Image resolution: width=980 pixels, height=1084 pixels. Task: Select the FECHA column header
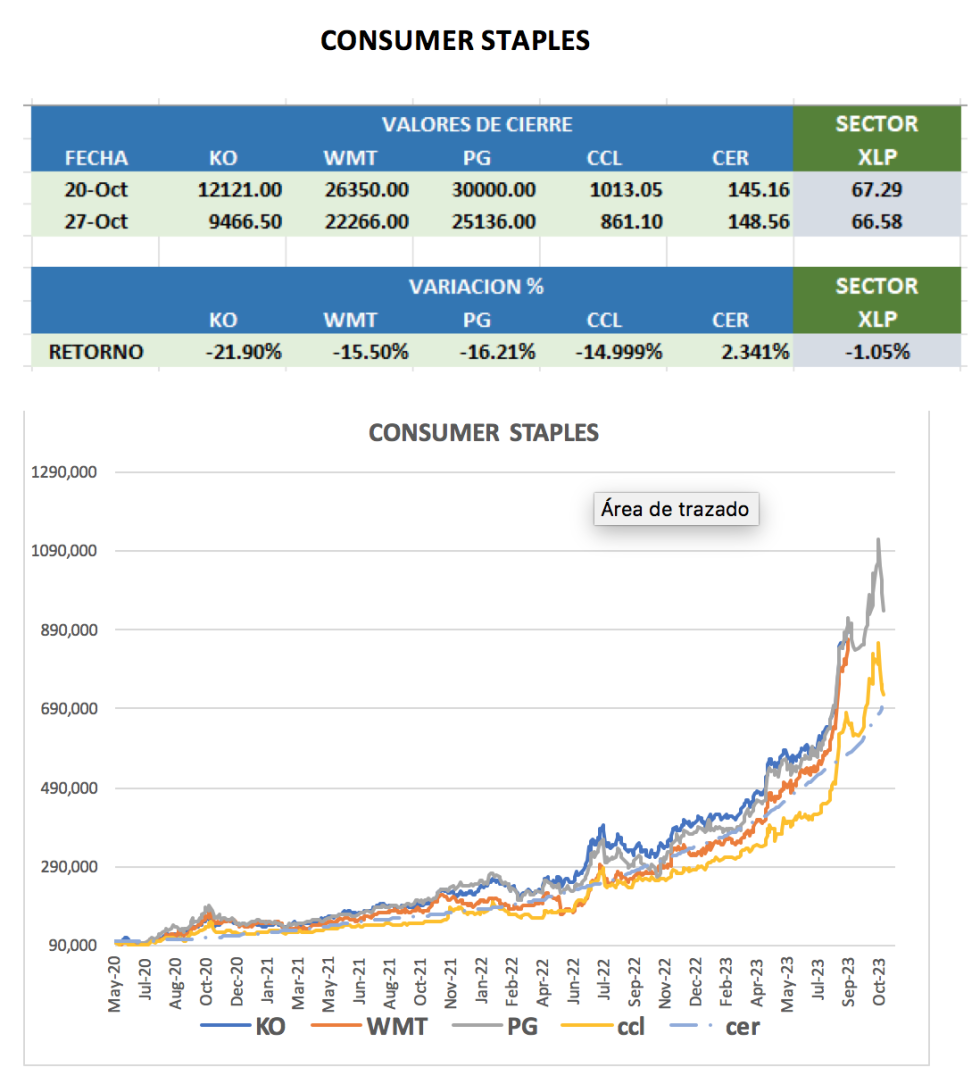coord(96,158)
